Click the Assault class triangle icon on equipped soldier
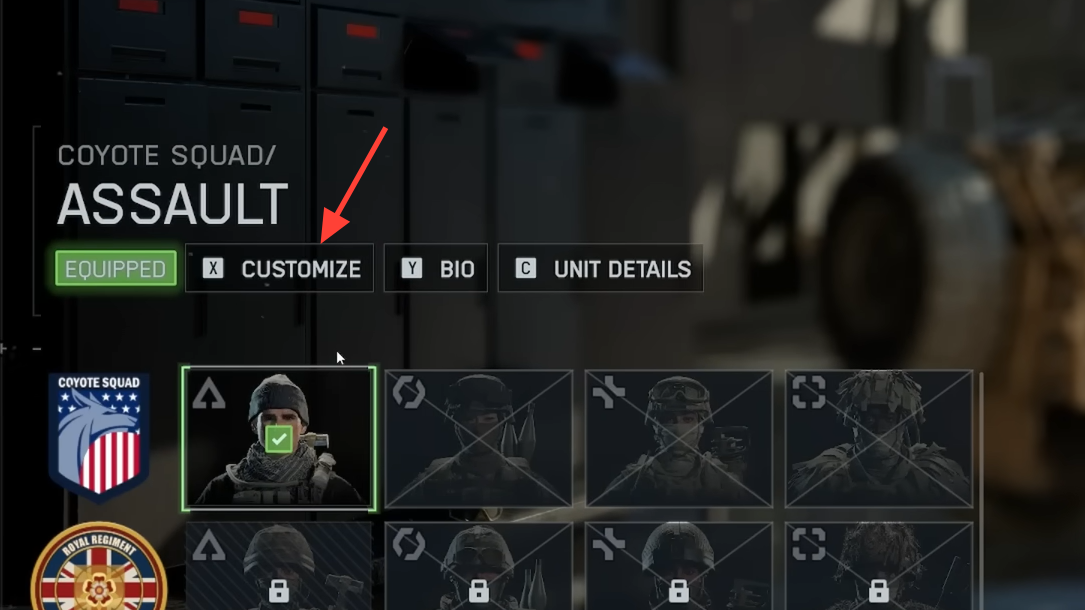The image size is (1085, 610). [x=208, y=394]
